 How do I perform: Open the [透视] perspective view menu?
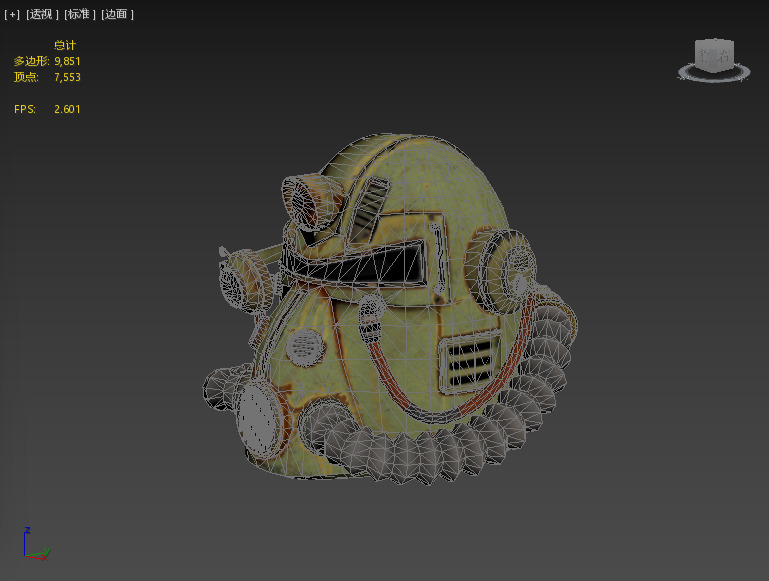click(x=42, y=15)
